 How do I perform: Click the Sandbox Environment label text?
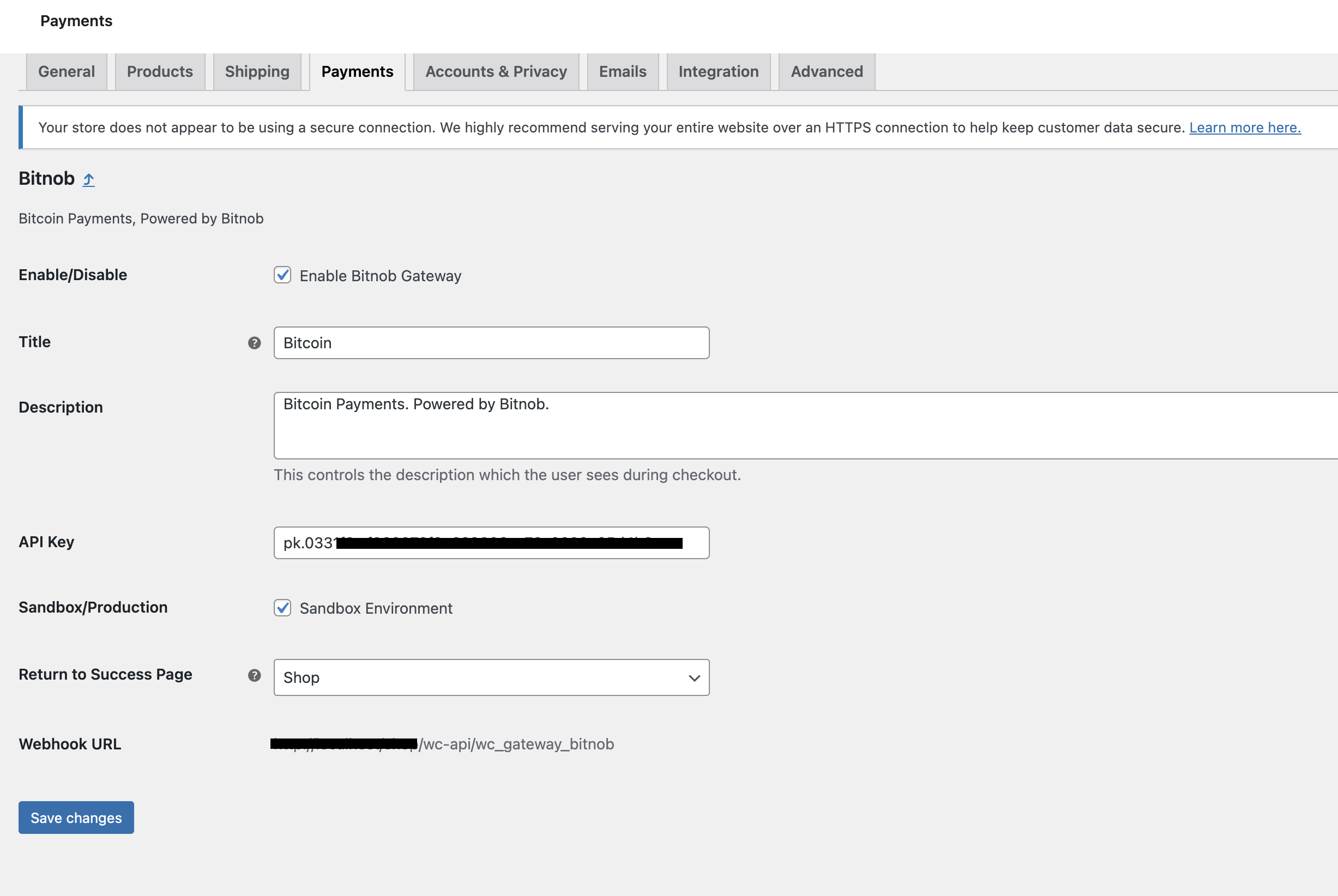[376, 609]
